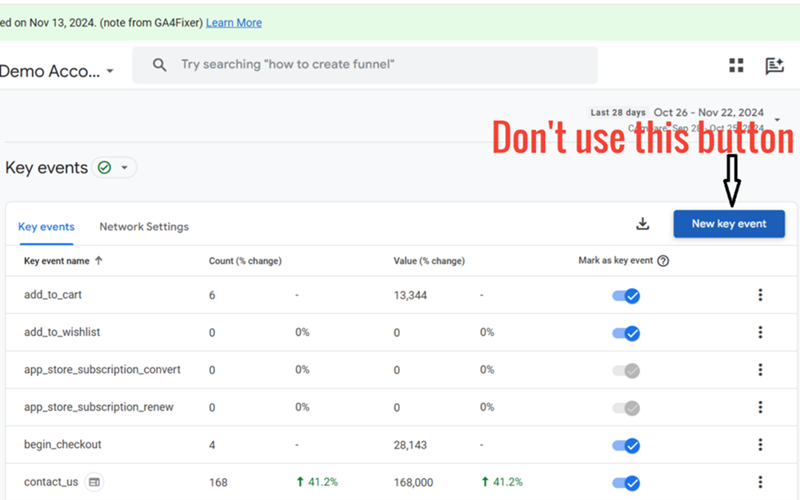
Task: Open more options for add_to_cart
Action: tap(760, 295)
